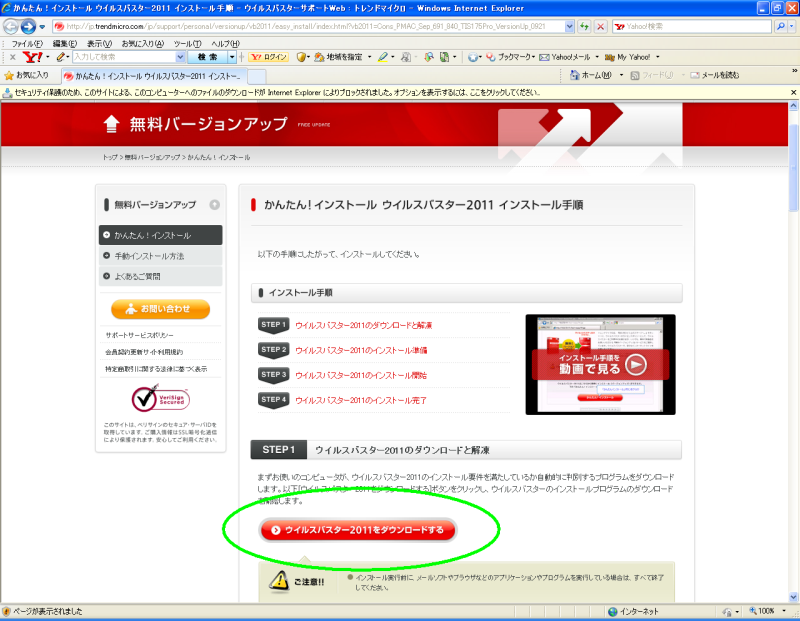Image resolution: width=800 pixels, height=621 pixels.
Task: Click the Yahoo! Y! logo icon
Action: [x=33, y=57]
